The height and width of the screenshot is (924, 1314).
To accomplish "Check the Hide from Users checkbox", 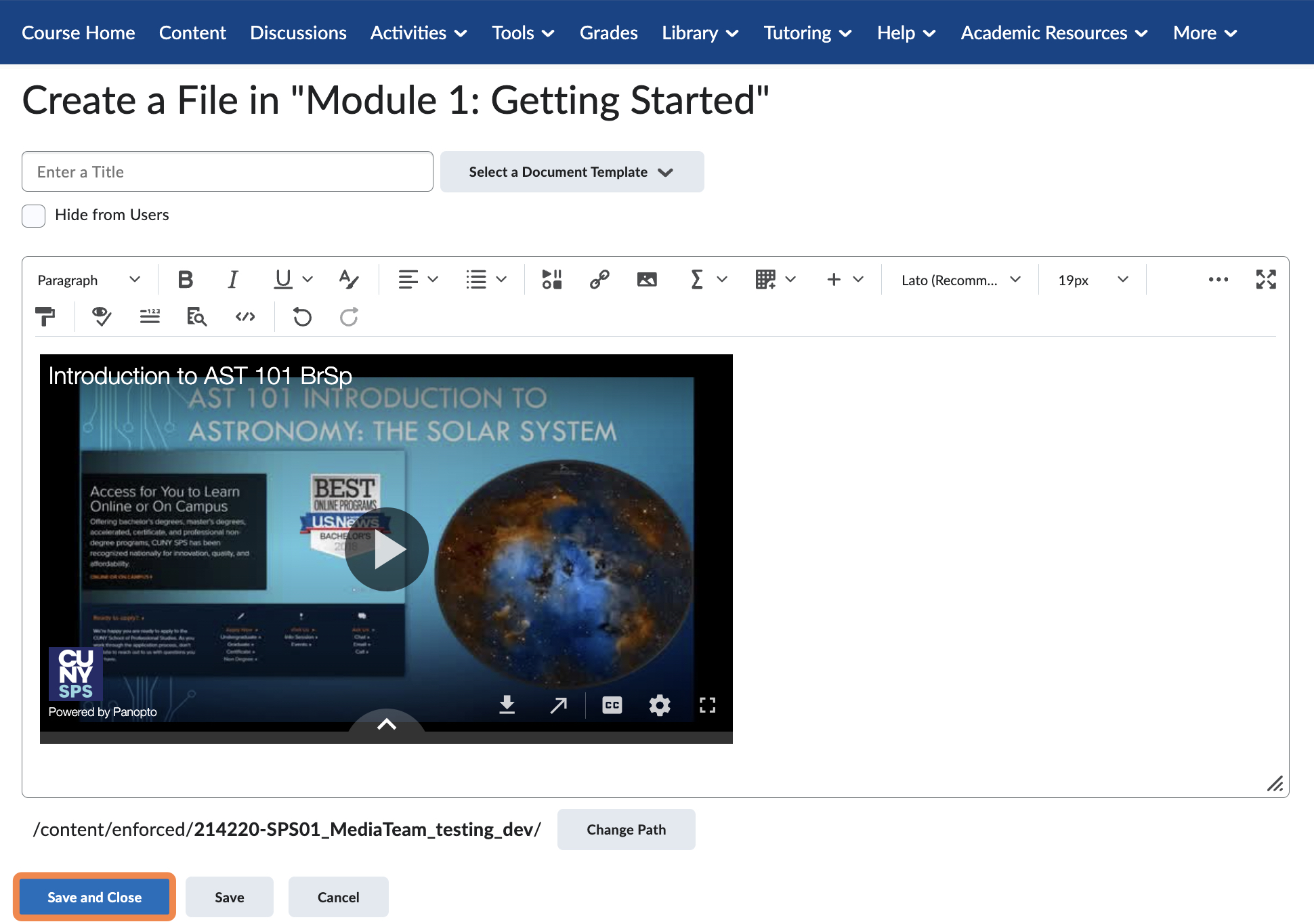I will 33,215.
